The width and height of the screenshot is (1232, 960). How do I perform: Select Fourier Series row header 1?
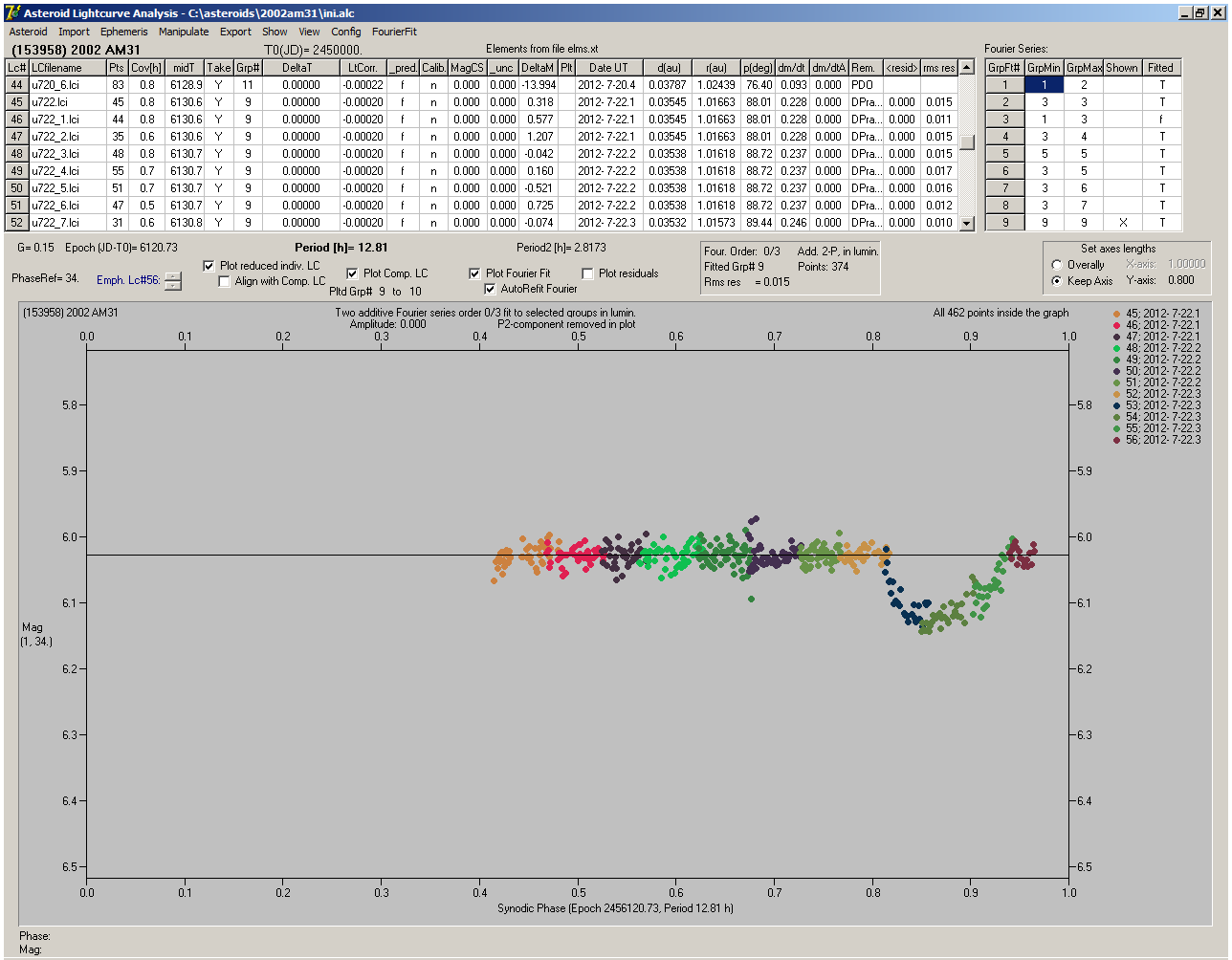point(1005,85)
